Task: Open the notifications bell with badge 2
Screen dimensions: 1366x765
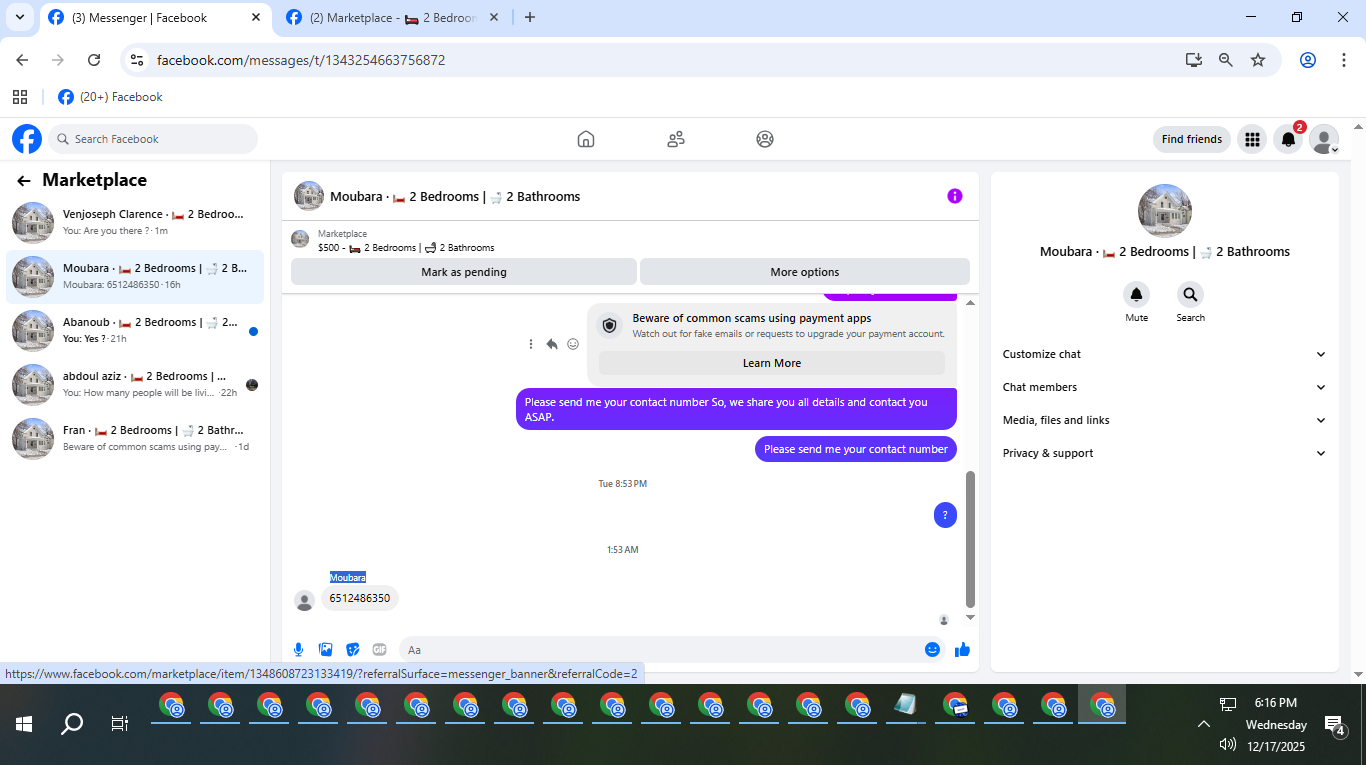Action: (1288, 139)
